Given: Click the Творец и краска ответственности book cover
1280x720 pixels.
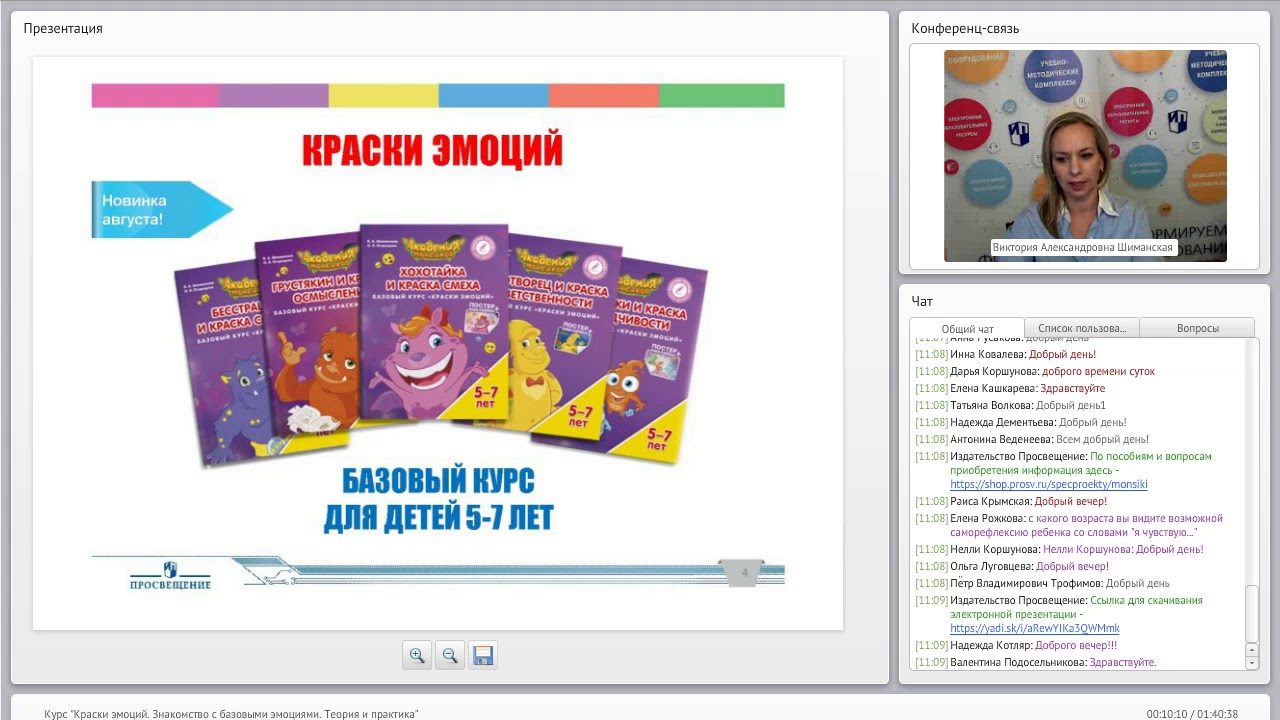Looking at the screenshot, I should 560,336.
